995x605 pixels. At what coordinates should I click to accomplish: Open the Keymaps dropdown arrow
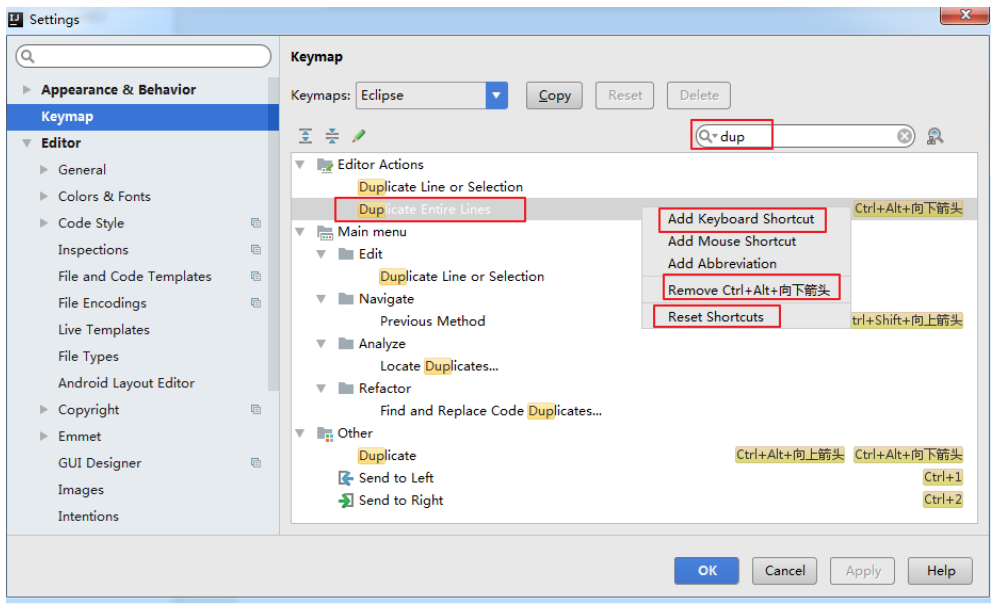496,95
